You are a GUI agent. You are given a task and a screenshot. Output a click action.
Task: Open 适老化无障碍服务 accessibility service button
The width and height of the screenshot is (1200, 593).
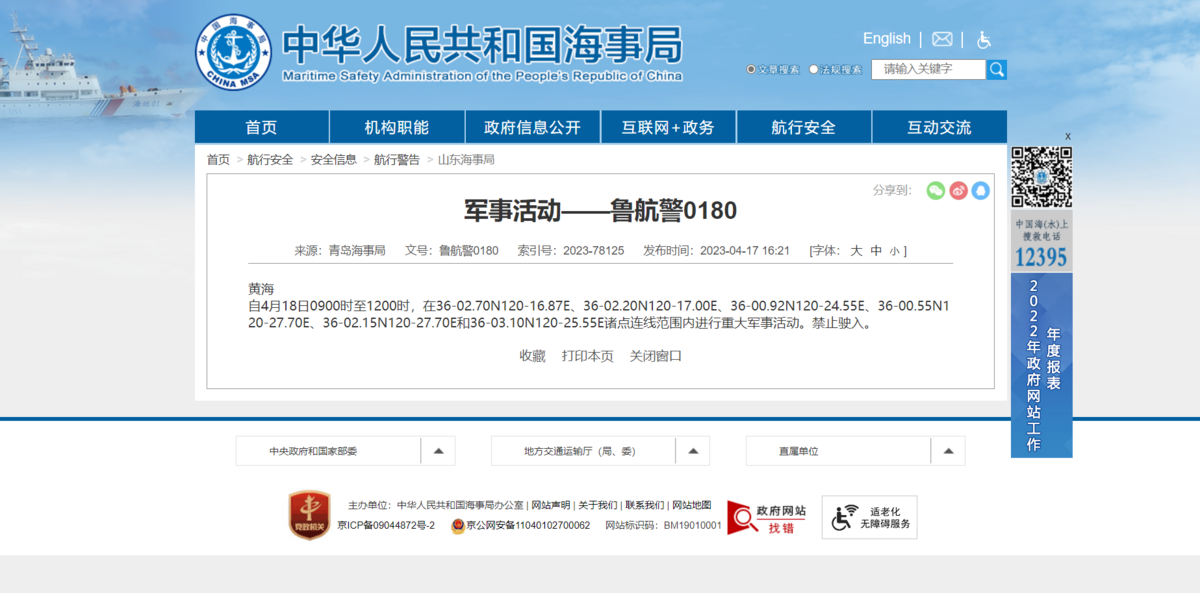click(x=869, y=517)
